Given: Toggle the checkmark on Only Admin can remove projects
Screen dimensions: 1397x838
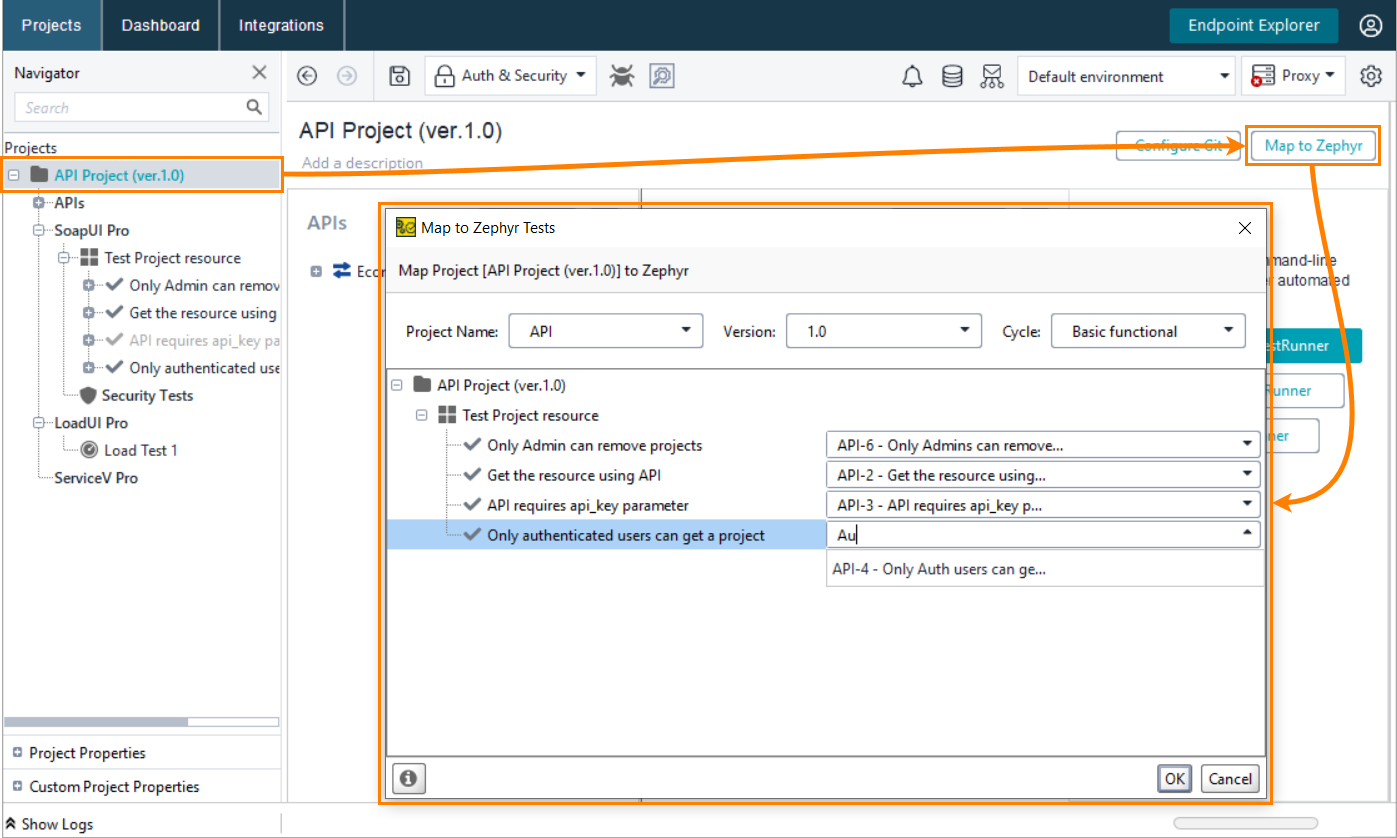Looking at the screenshot, I should [472, 445].
